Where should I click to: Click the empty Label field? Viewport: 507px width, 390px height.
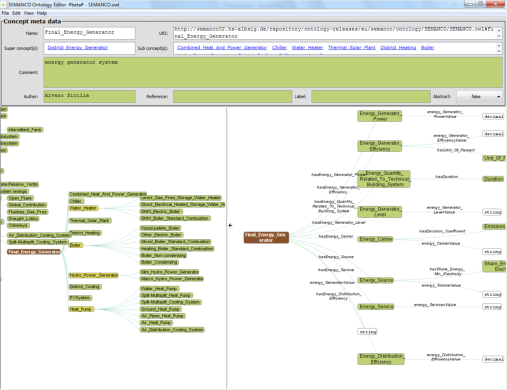coord(371,96)
